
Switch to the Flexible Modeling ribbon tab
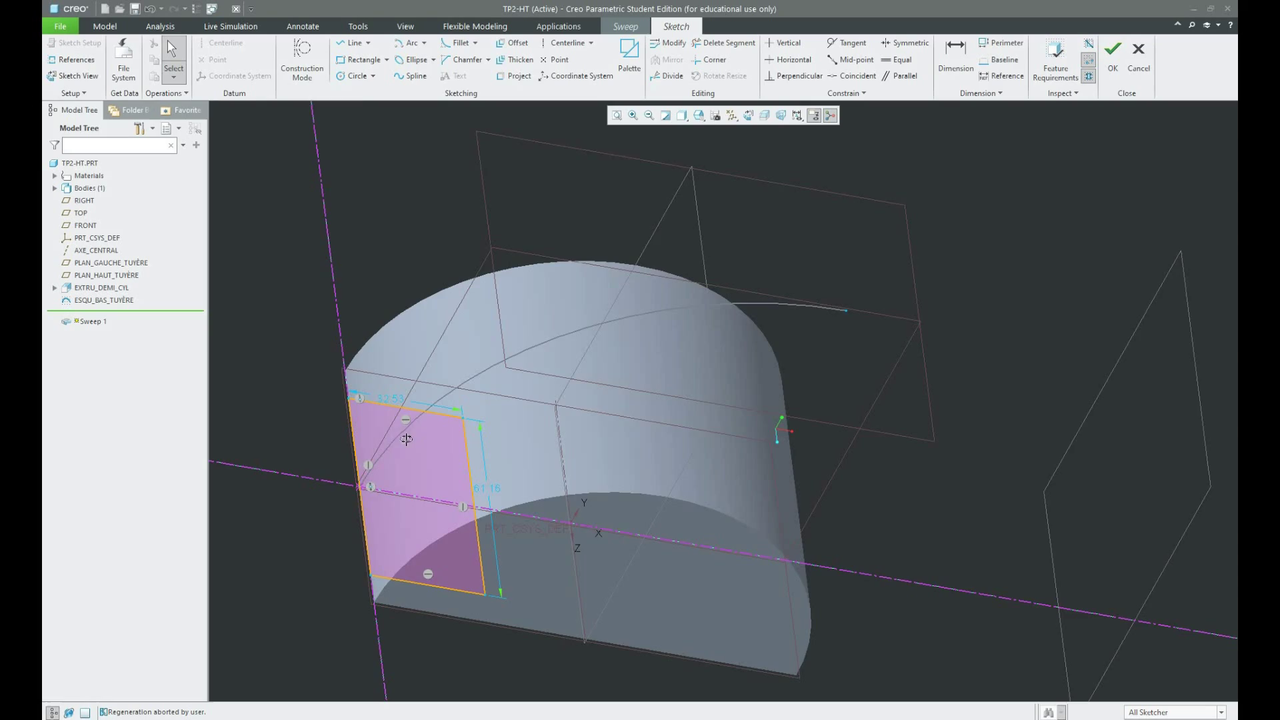click(x=474, y=26)
